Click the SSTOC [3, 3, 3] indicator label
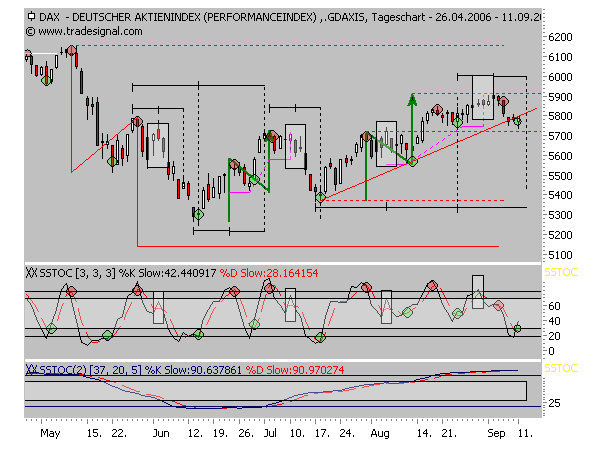 tap(77, 273)
